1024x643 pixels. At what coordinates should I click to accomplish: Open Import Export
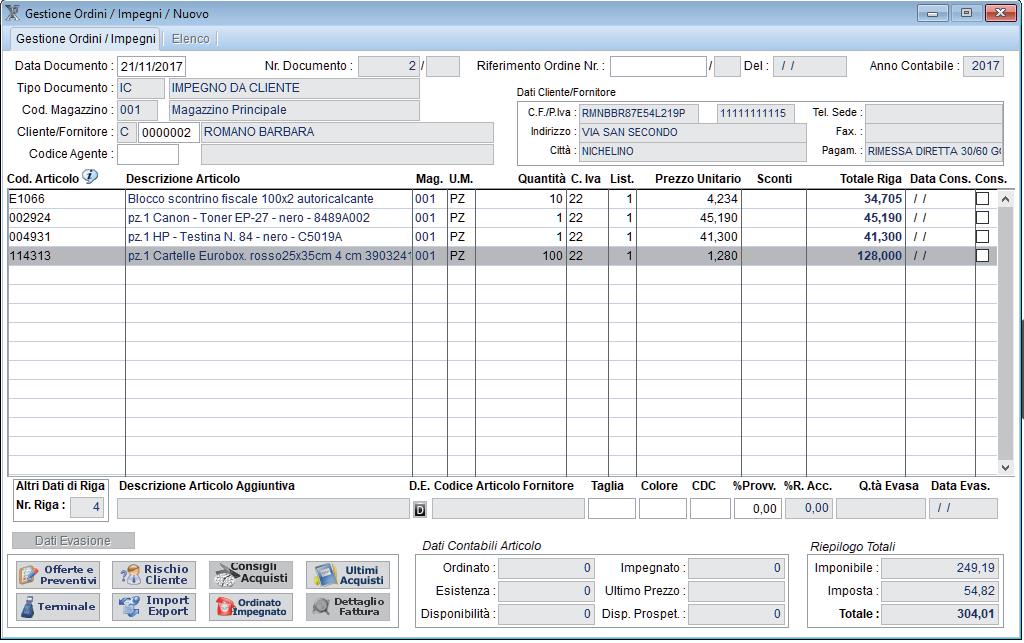click(x=154, y=607)
